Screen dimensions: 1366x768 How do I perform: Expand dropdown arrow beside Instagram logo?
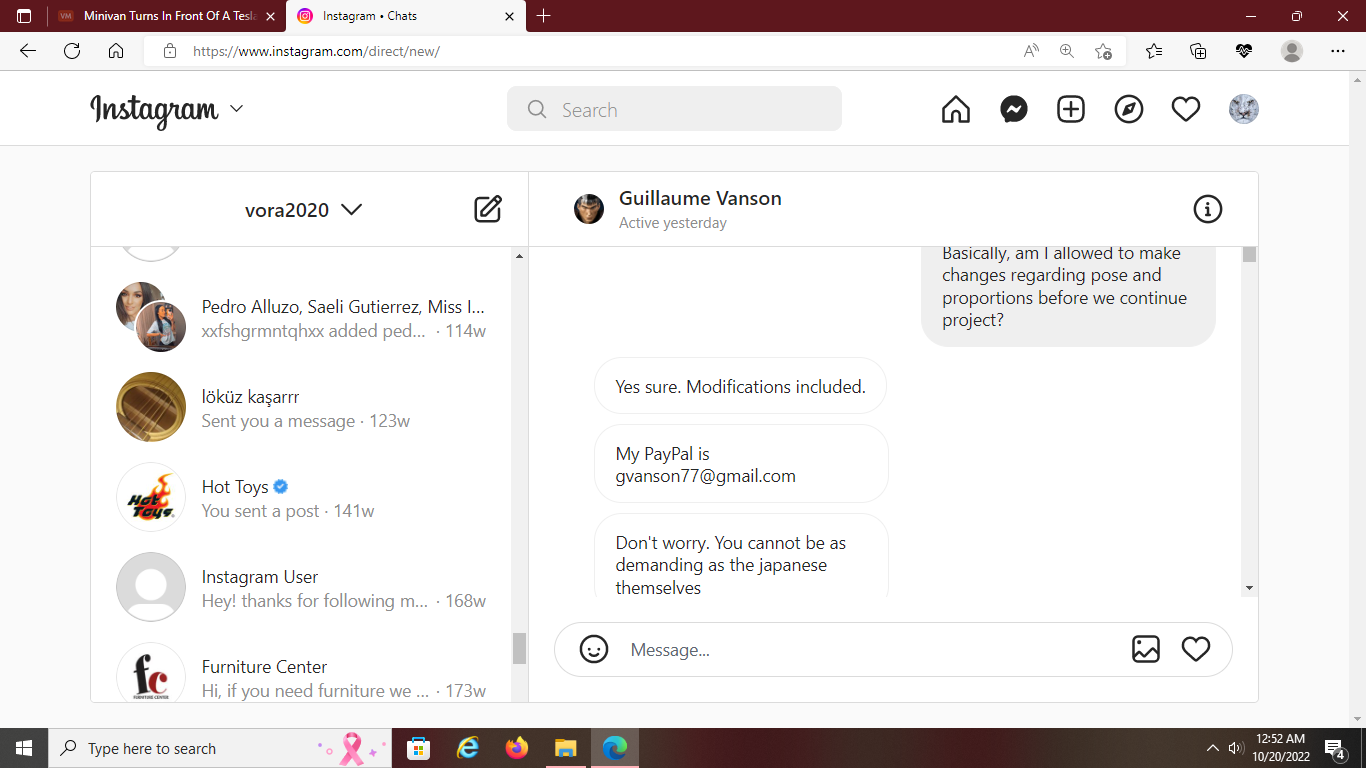coord(237,109)
